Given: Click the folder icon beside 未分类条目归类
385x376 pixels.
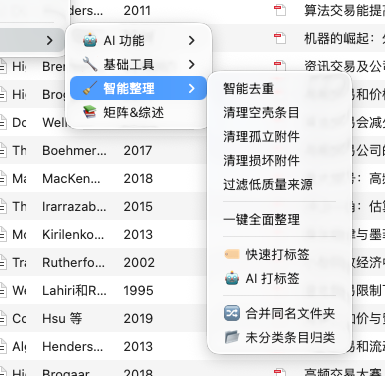Looking at the screenshot, I should click(x=232, y=337).
